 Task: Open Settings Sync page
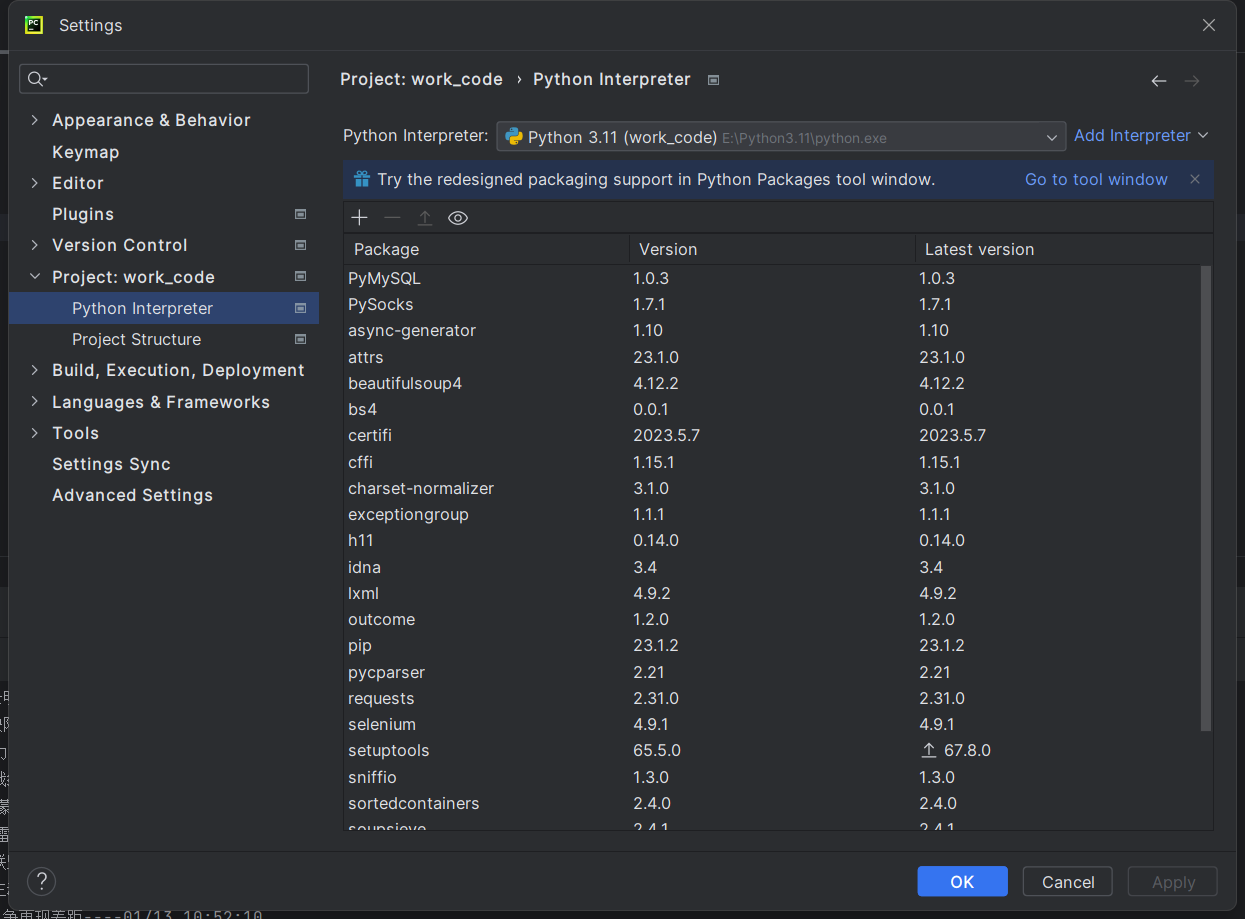click(x=111, y=464)
